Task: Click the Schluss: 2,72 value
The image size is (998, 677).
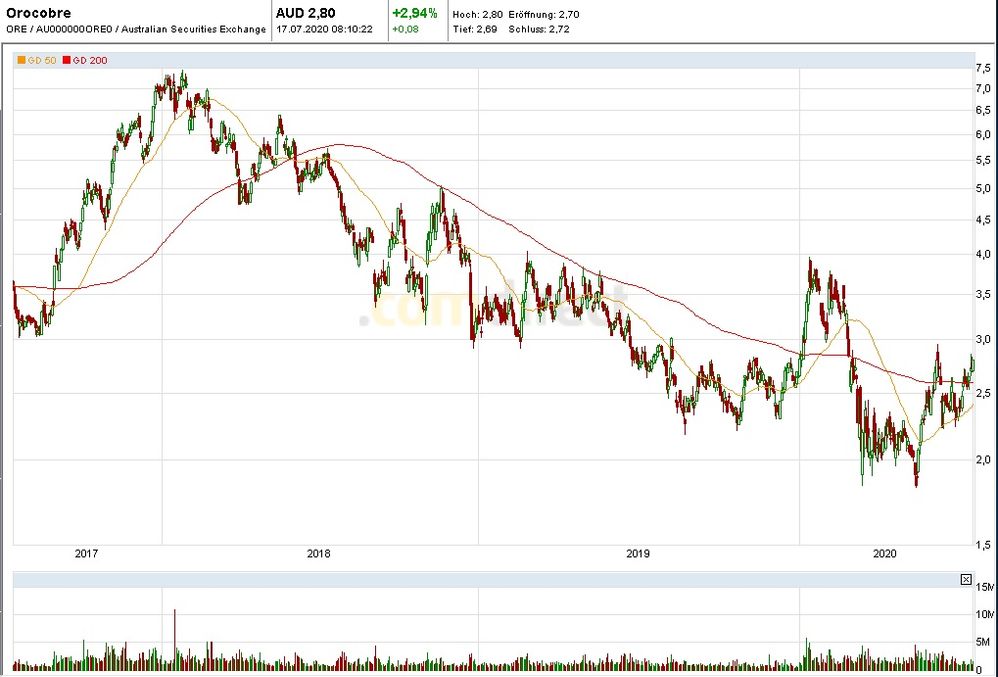Action: (x=539, y=29)
